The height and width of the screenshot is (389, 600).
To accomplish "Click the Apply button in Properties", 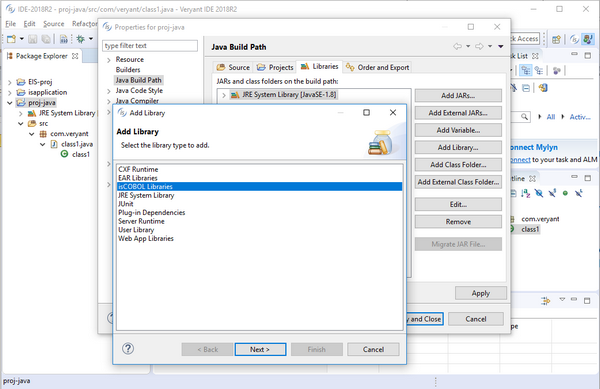I will [481, 293].
